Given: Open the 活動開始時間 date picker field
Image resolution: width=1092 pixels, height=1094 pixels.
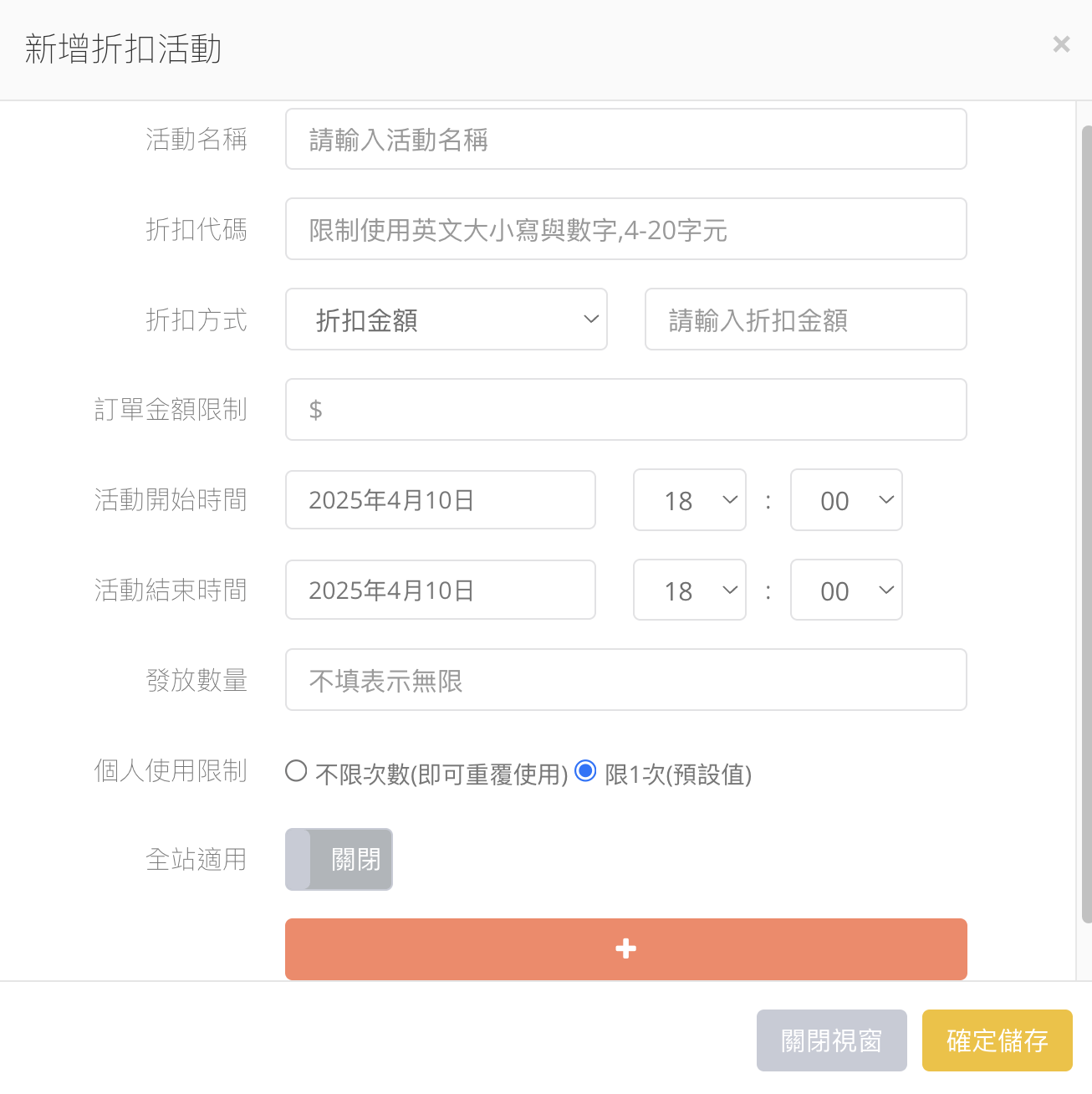Looking at the screenshot, I should pos(441,500).
